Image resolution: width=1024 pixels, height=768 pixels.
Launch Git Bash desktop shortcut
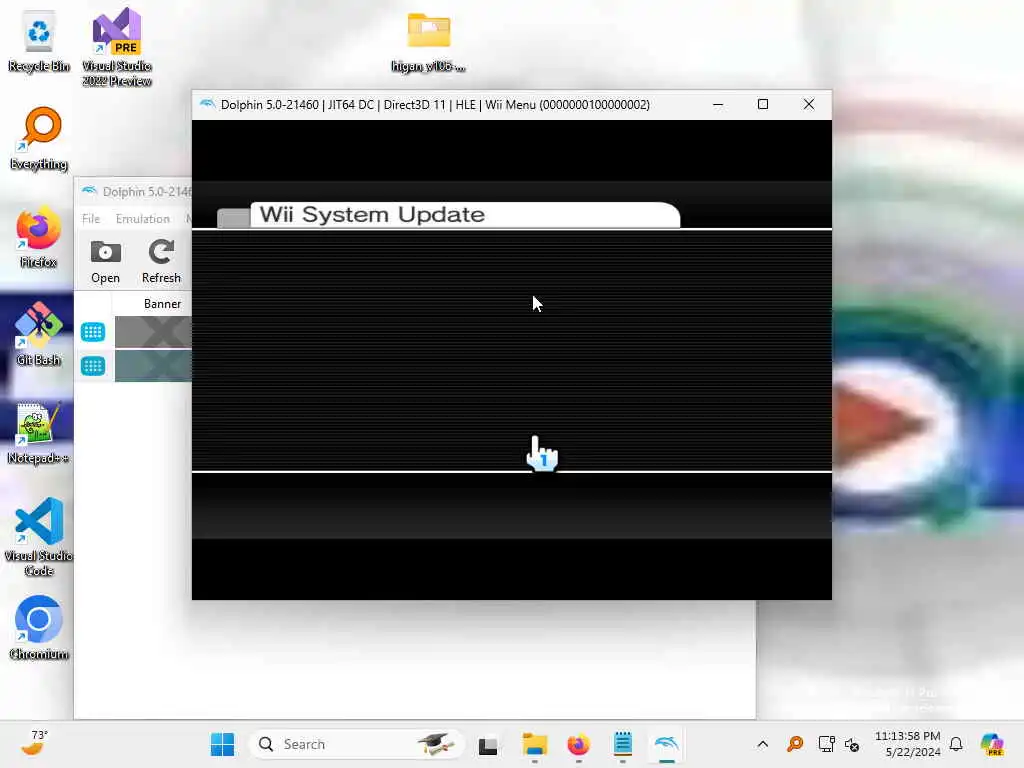tap(39, 334)
